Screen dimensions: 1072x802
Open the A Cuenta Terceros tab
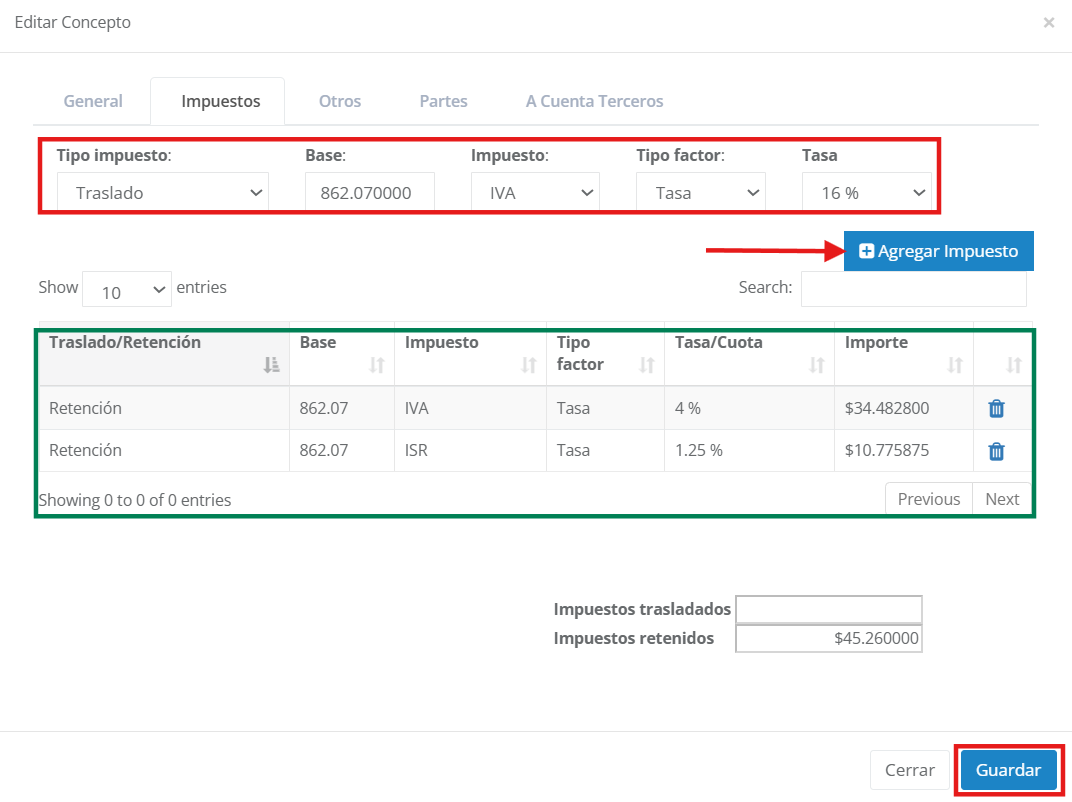pyautogui.click(x=594, y=101)
